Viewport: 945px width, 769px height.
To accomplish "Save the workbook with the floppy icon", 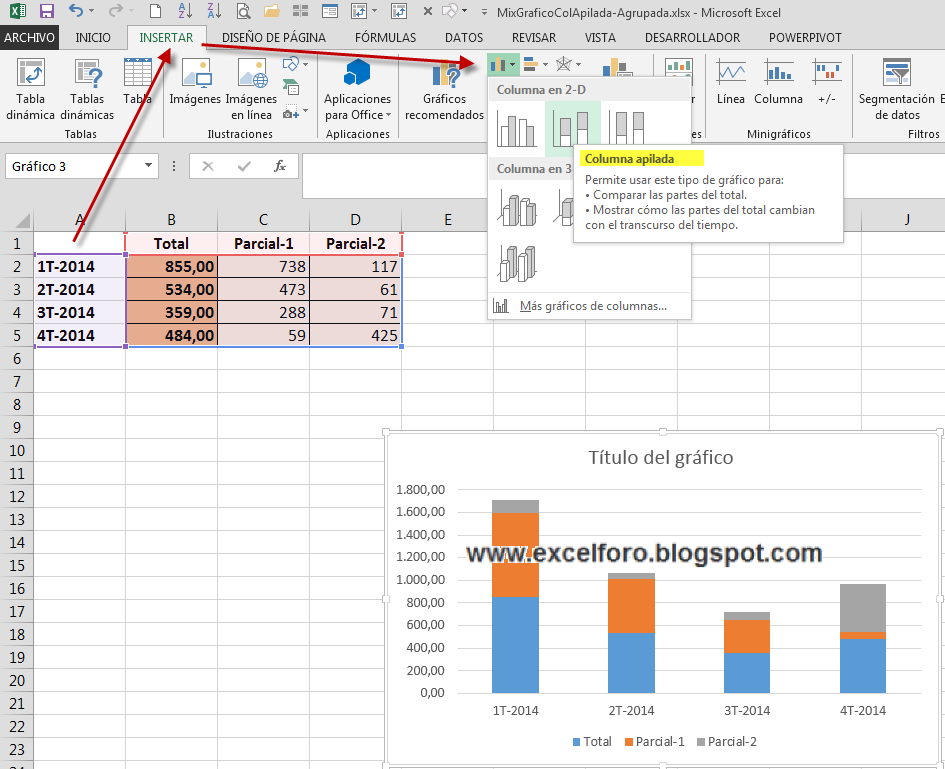I will click(x=46, y=11).
